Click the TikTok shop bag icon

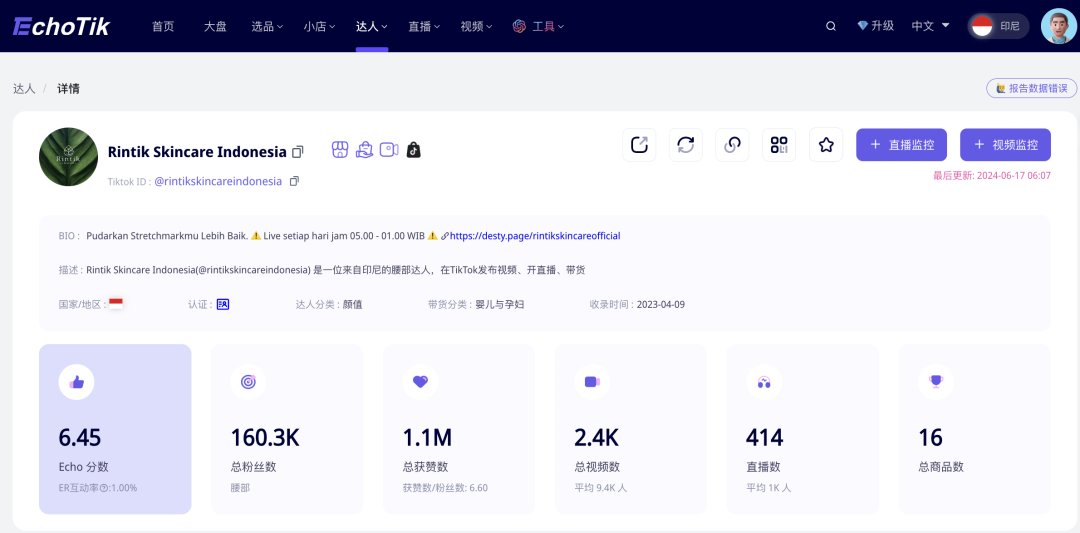414,150
